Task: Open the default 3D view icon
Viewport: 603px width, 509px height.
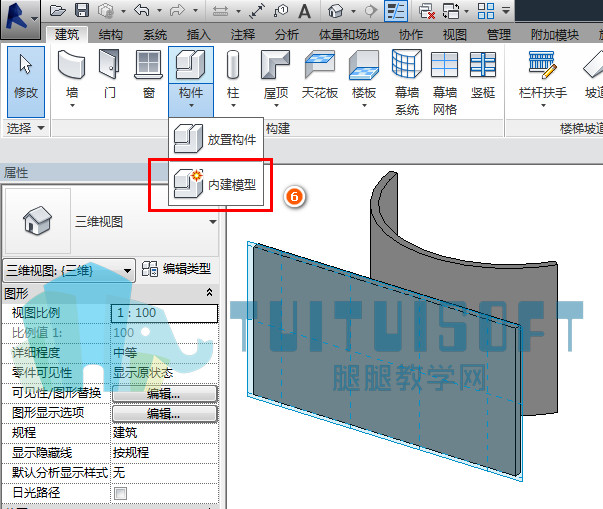Action: (335, 11)
